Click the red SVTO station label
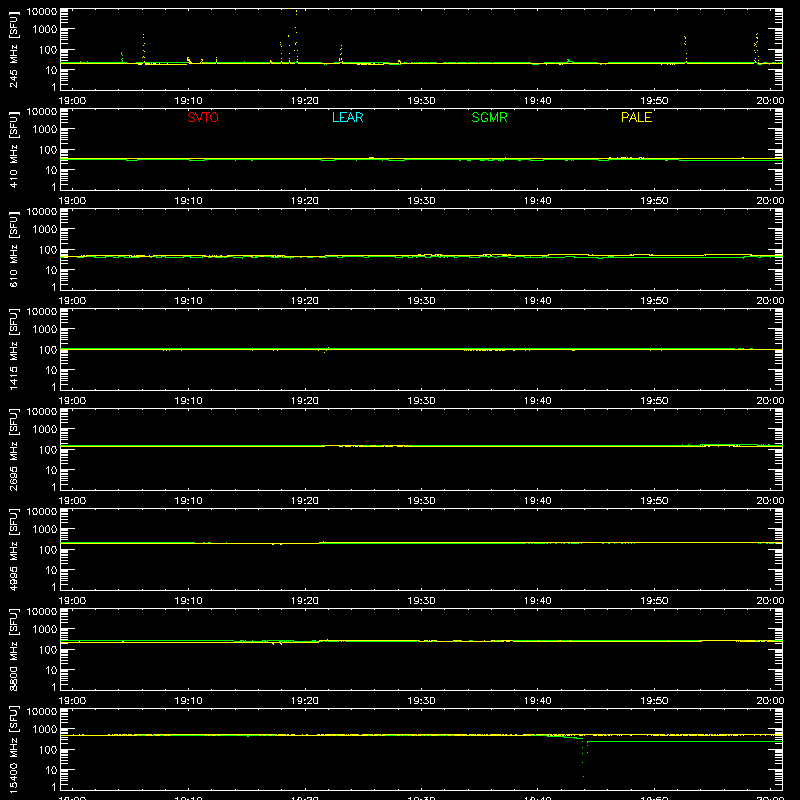The image size is (800, 800). point(203,117)
